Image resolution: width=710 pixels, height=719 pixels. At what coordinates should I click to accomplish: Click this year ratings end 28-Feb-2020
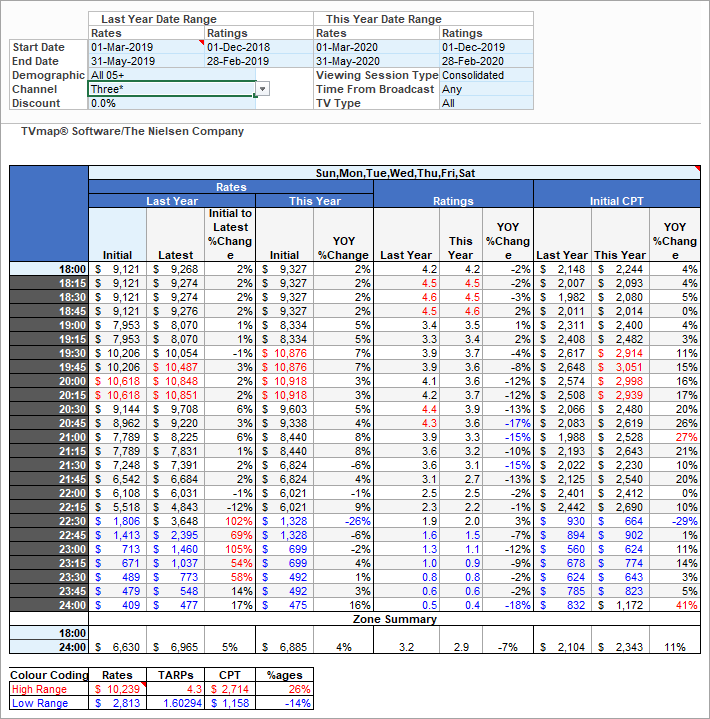click(487, 61)
